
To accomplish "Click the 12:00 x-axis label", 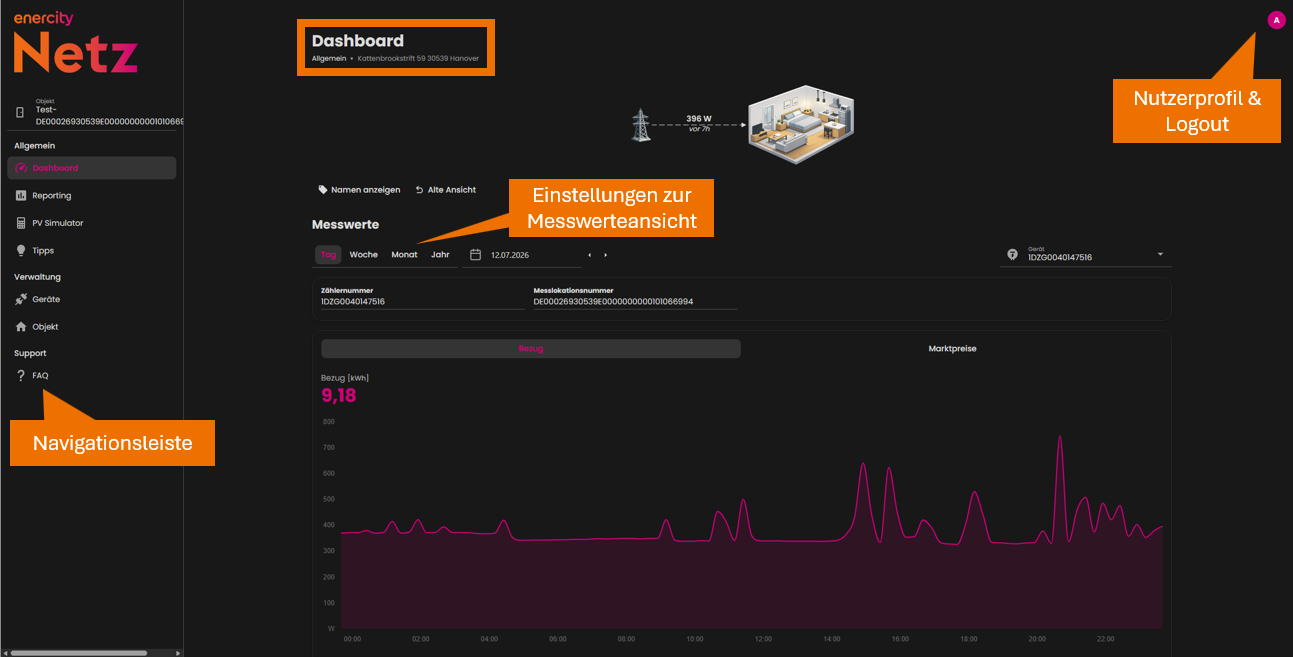I will [763, 639].
